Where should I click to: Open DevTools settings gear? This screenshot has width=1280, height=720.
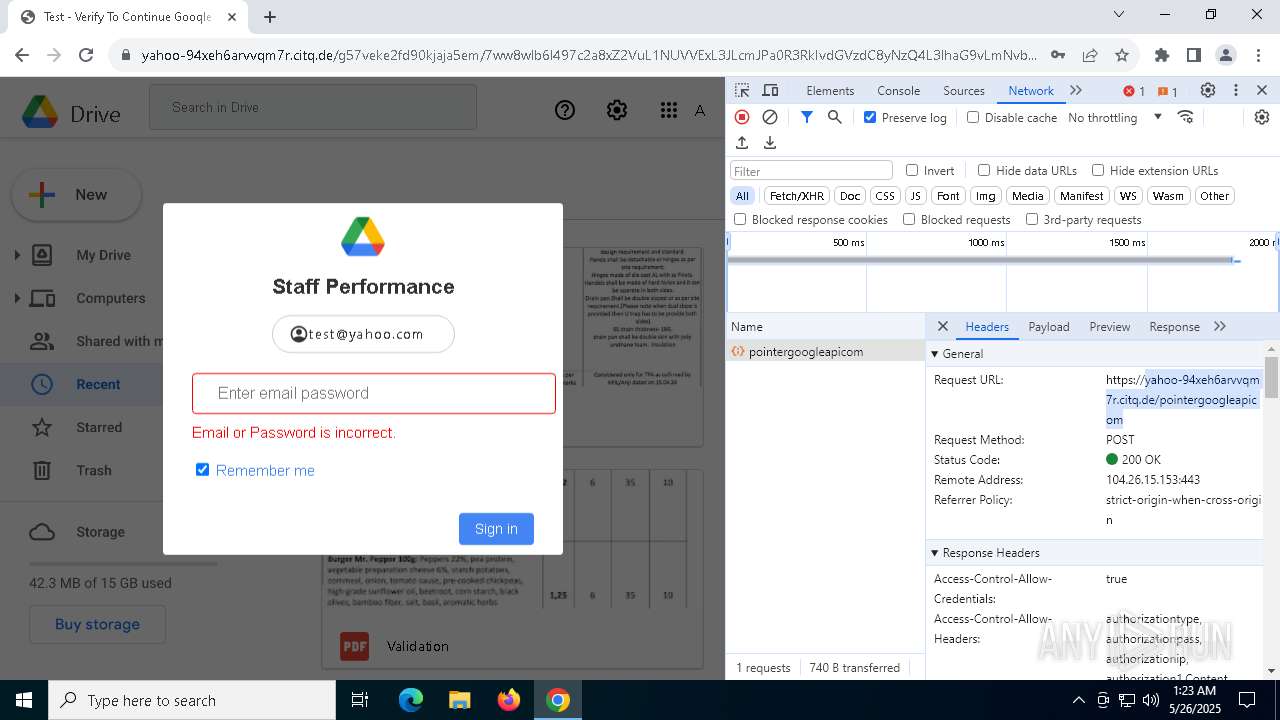1208,90
